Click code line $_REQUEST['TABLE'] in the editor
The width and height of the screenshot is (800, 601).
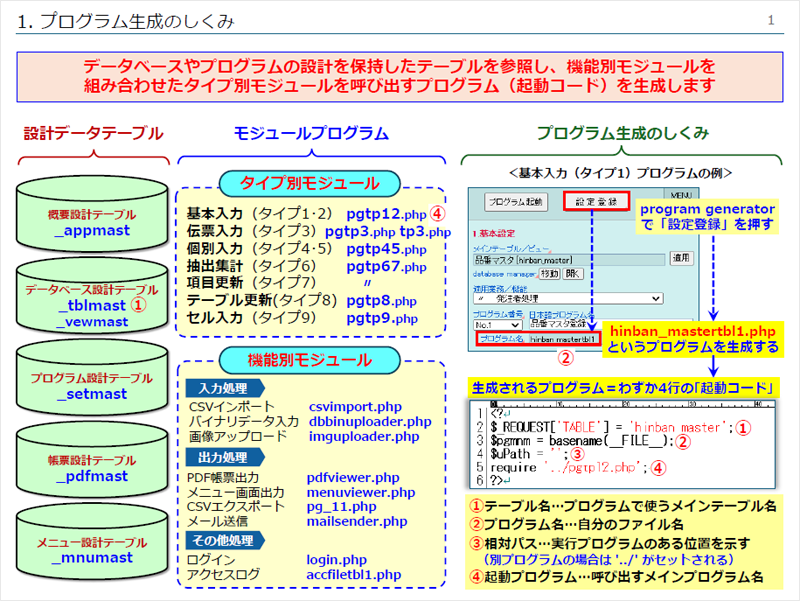611,427
